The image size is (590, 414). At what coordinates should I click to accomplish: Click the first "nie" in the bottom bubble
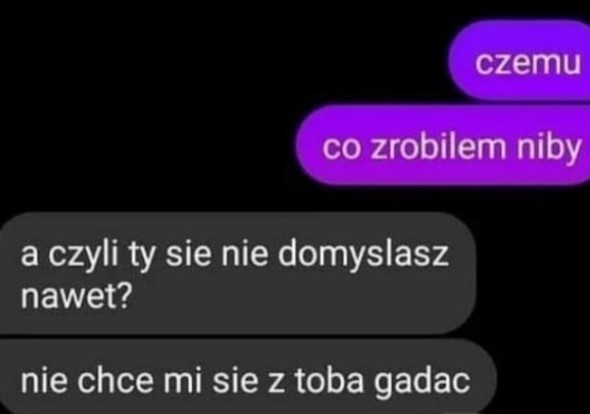pyautogui.click(x=44, y=380)
